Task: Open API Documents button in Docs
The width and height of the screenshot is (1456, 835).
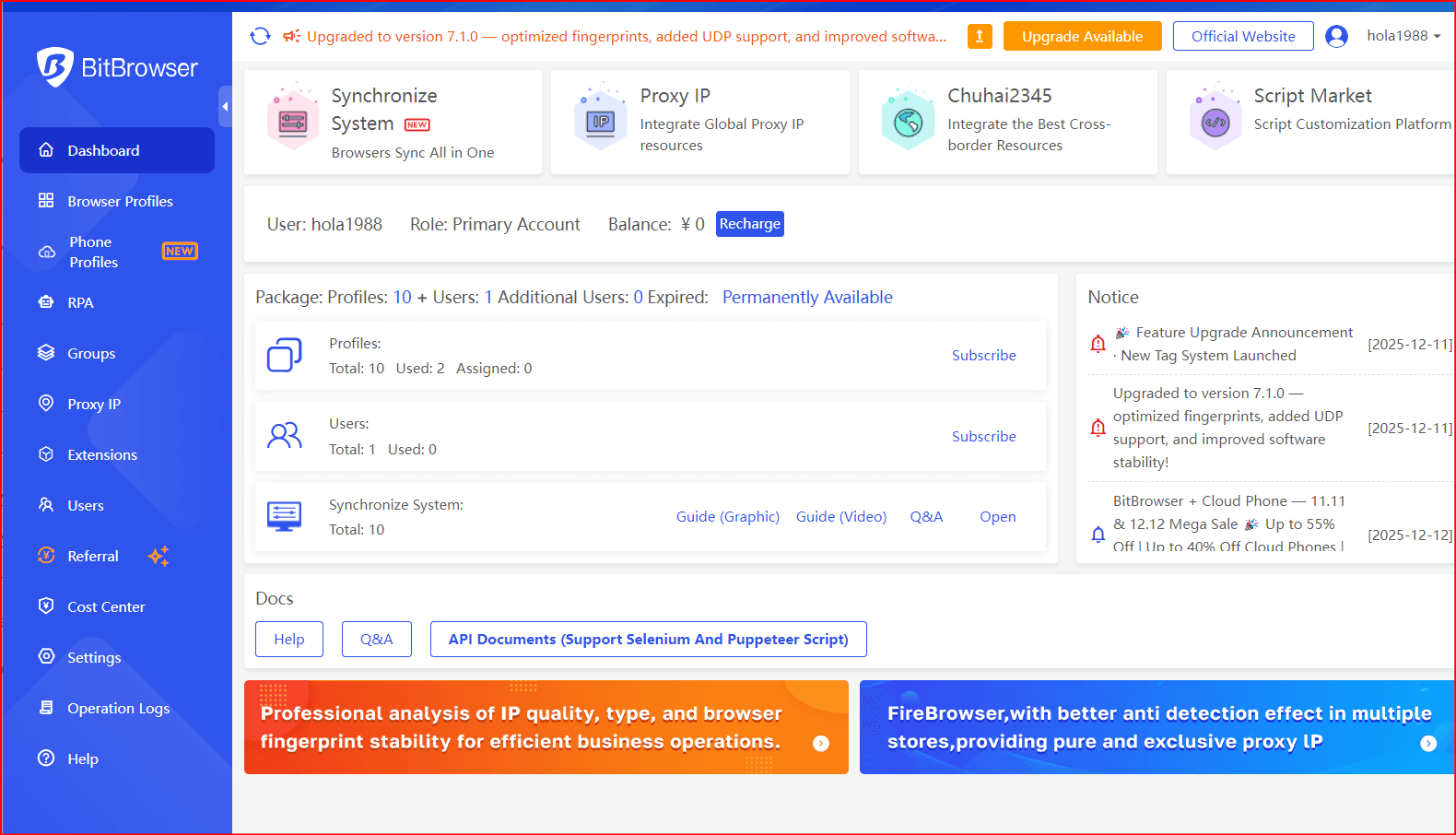Action: pyautogui.click(x=648, y=639)
